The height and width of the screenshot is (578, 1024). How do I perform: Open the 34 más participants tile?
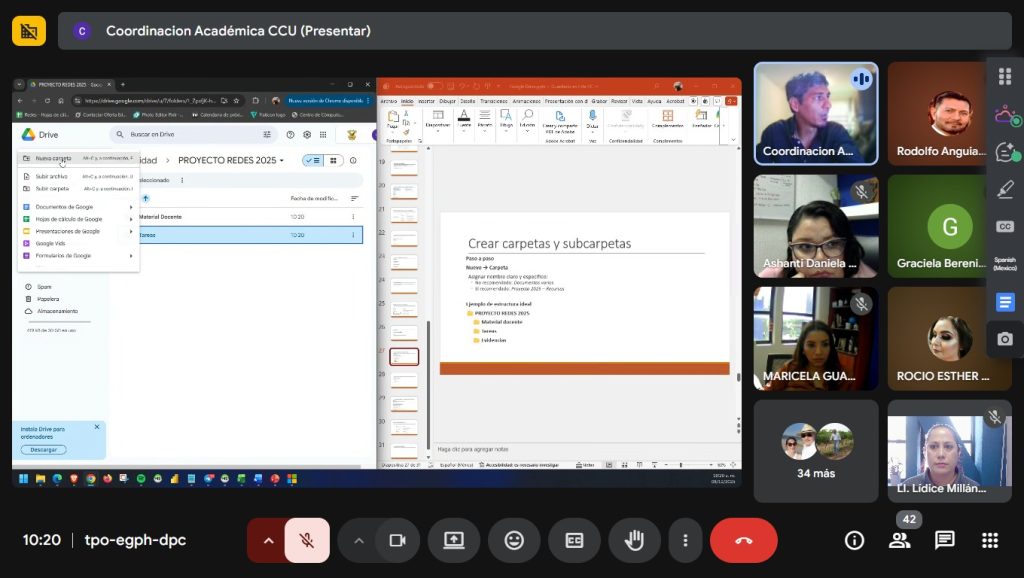click(816, 450)
